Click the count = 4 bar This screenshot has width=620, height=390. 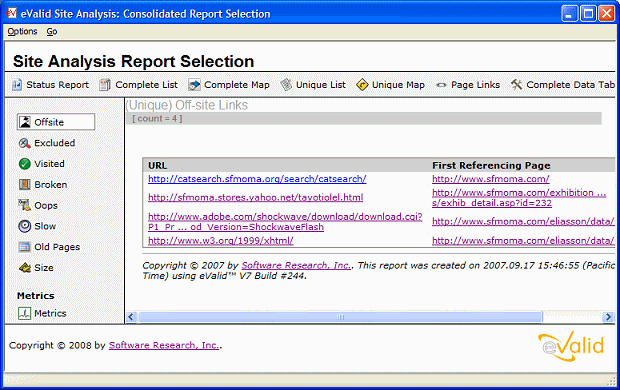tap(364, 119)
